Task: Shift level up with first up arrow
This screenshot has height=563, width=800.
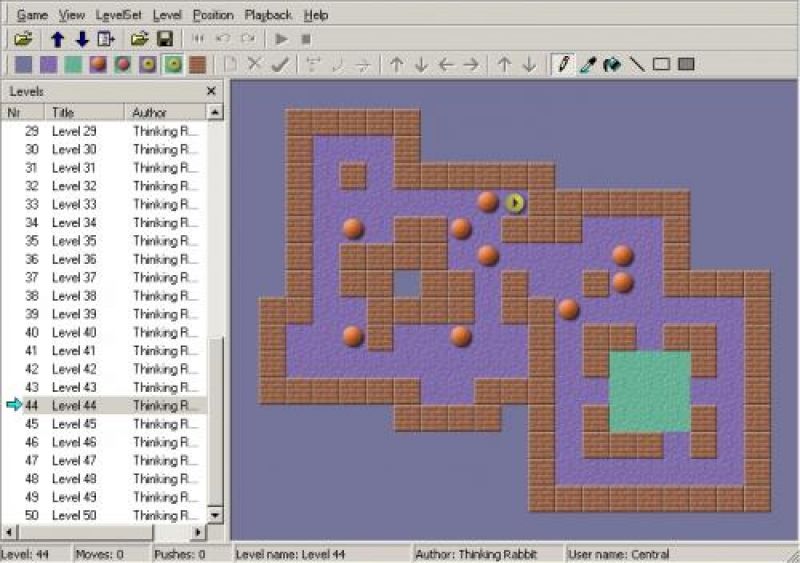Action: pos(396,65)
